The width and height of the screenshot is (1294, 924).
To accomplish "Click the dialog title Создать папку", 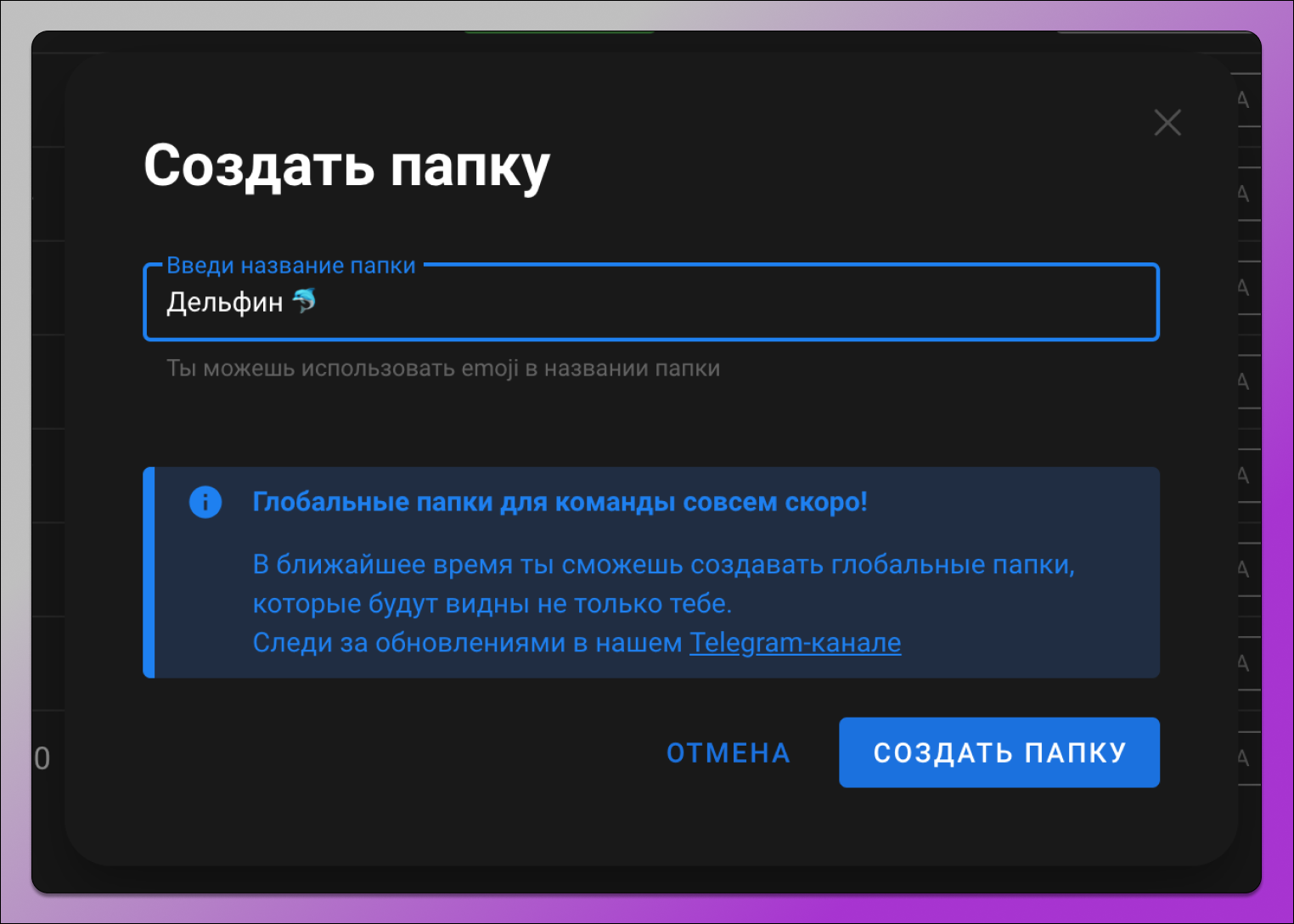I will [348, 167].
